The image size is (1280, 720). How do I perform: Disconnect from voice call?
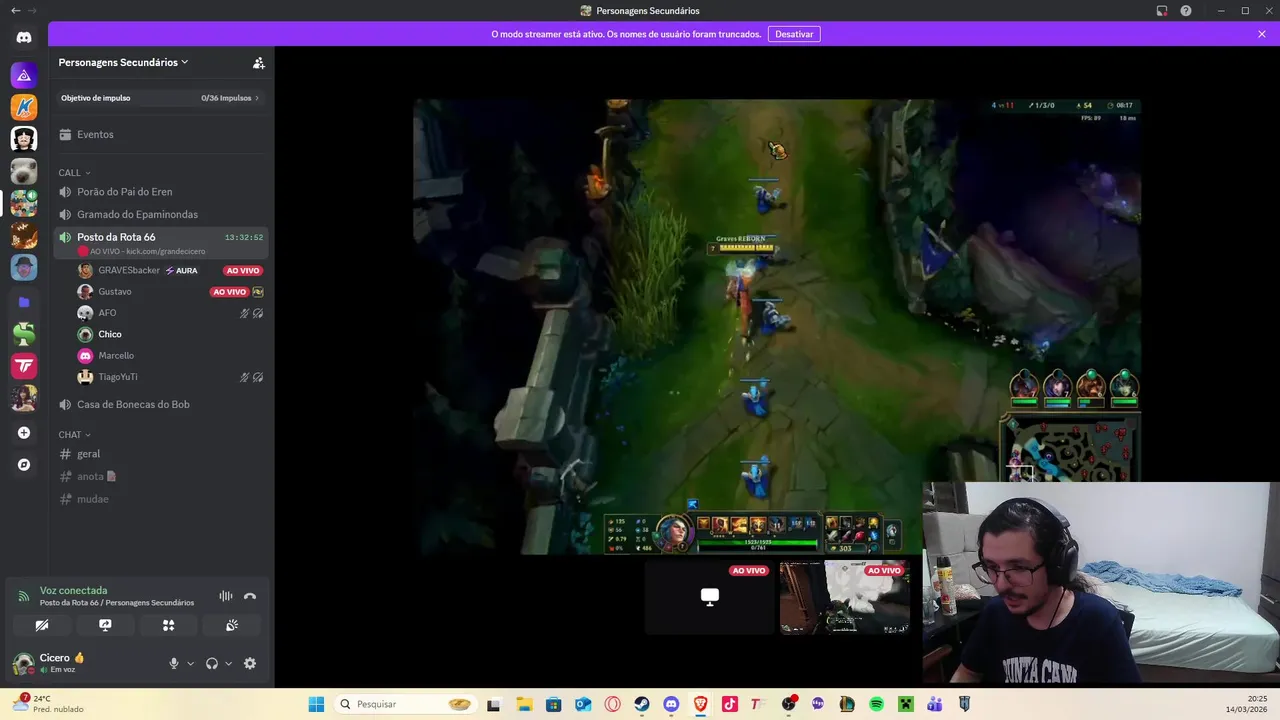(x=250, y=596)
